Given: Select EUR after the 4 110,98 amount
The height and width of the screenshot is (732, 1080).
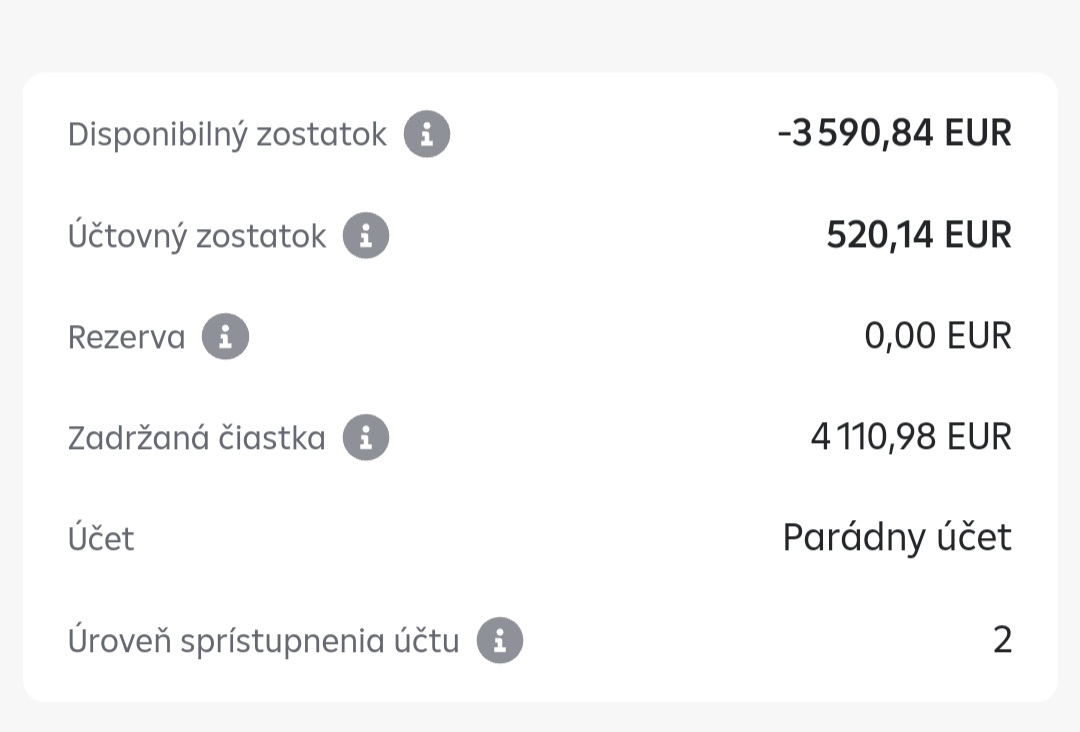Looking at the screenshot, I should [978, 437].
